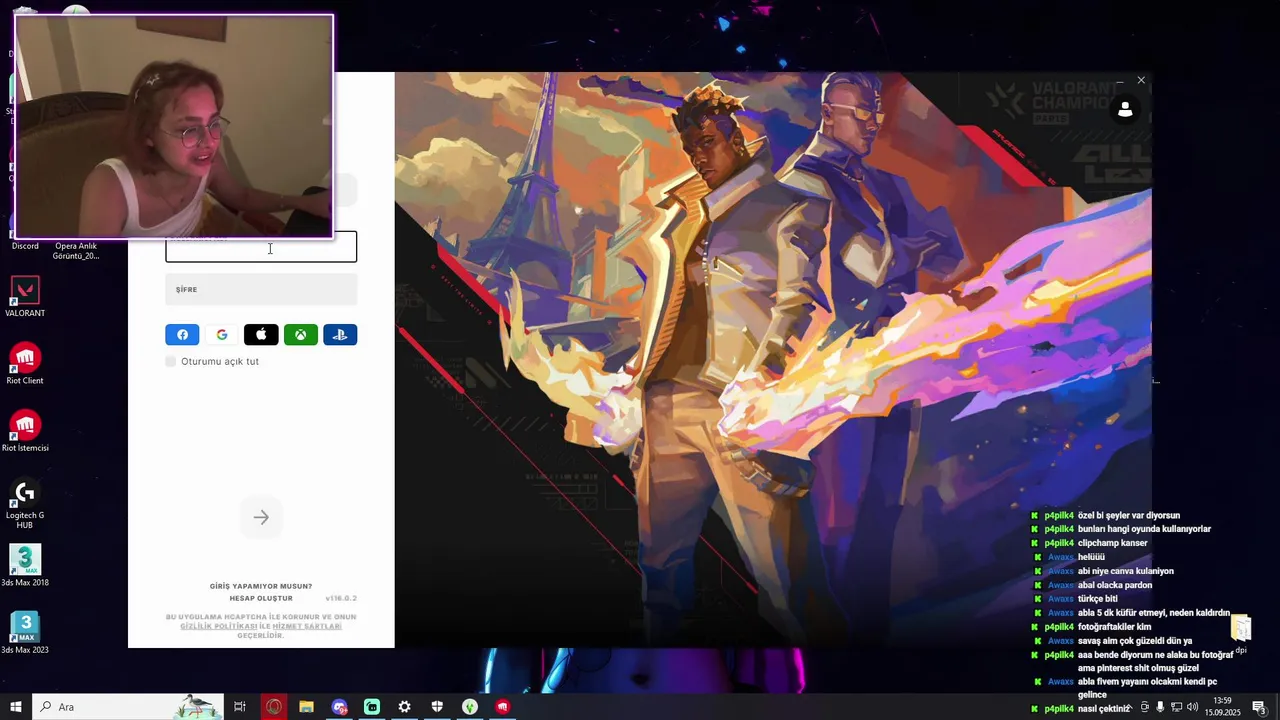Open Discord from the taskbar
This screenshot has height=720, width=1280.
point(339,707)
